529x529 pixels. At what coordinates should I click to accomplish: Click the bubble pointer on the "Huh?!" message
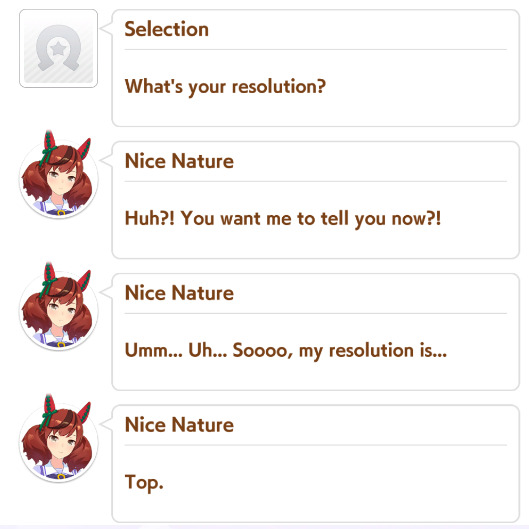coord(107,160)
